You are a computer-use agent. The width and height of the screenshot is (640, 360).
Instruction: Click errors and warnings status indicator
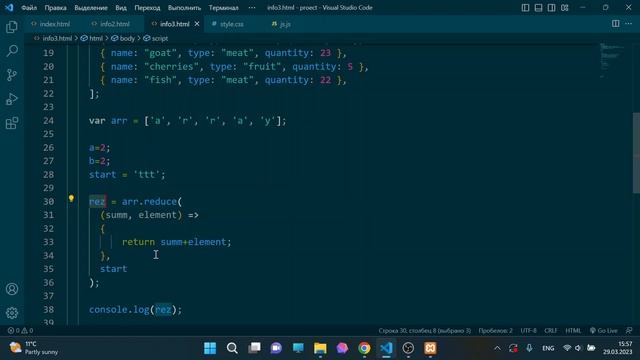(x=20, y=331)
